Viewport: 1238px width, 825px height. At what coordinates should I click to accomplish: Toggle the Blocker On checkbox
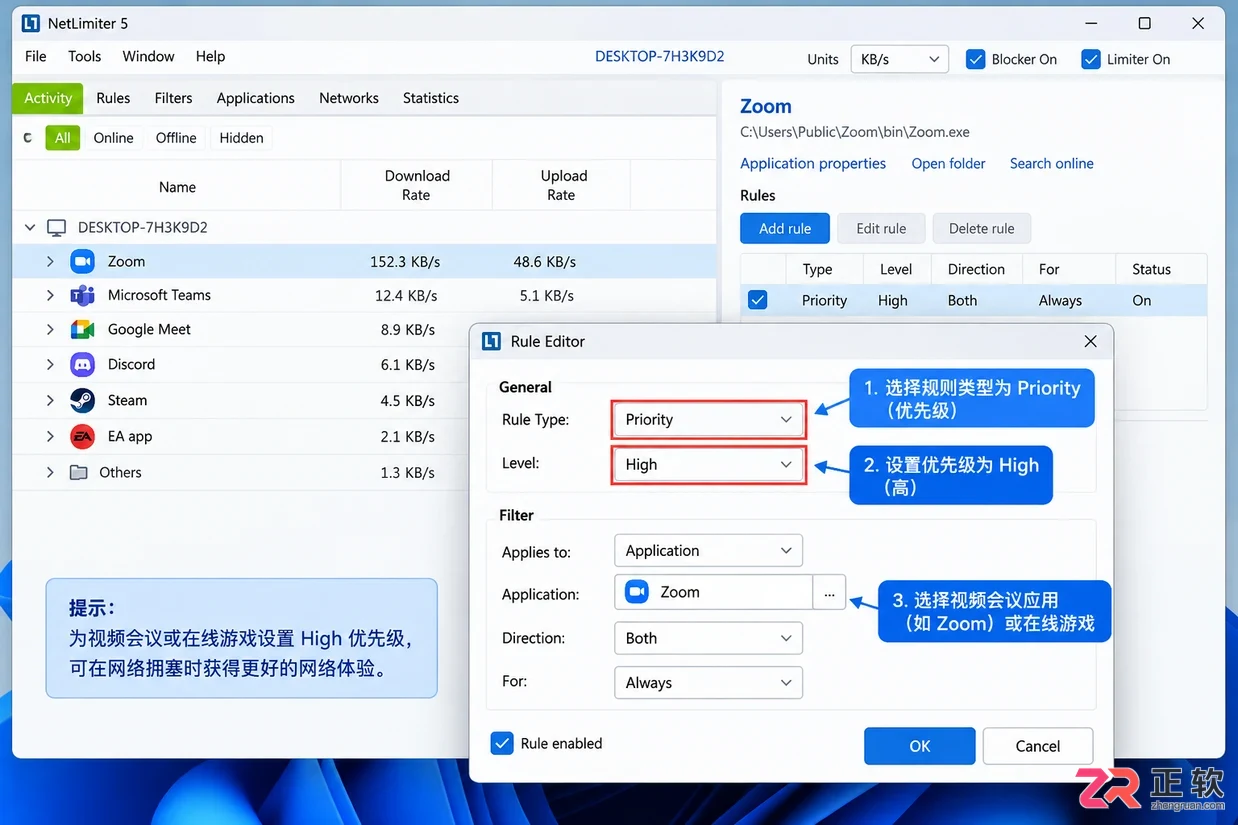(976, 59)
